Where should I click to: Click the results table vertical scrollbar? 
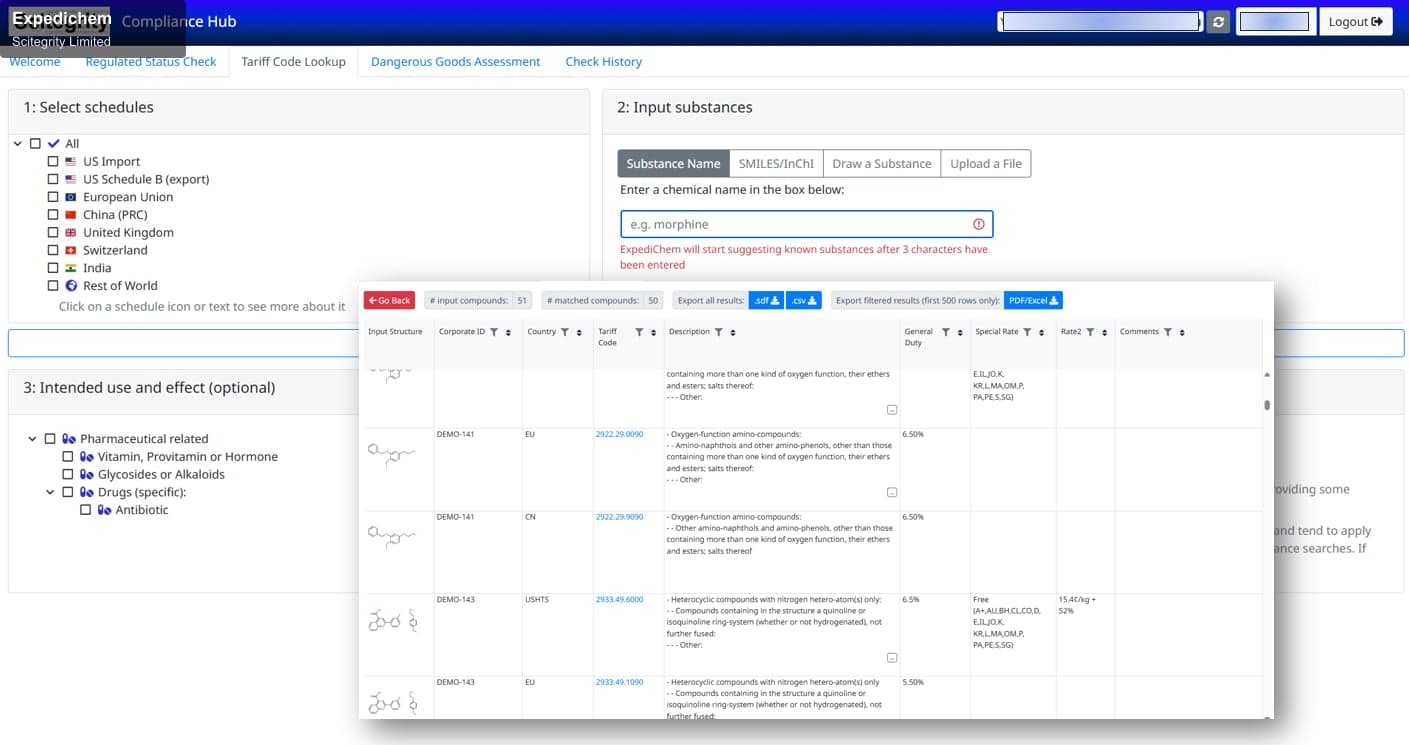pos(1267,405)
